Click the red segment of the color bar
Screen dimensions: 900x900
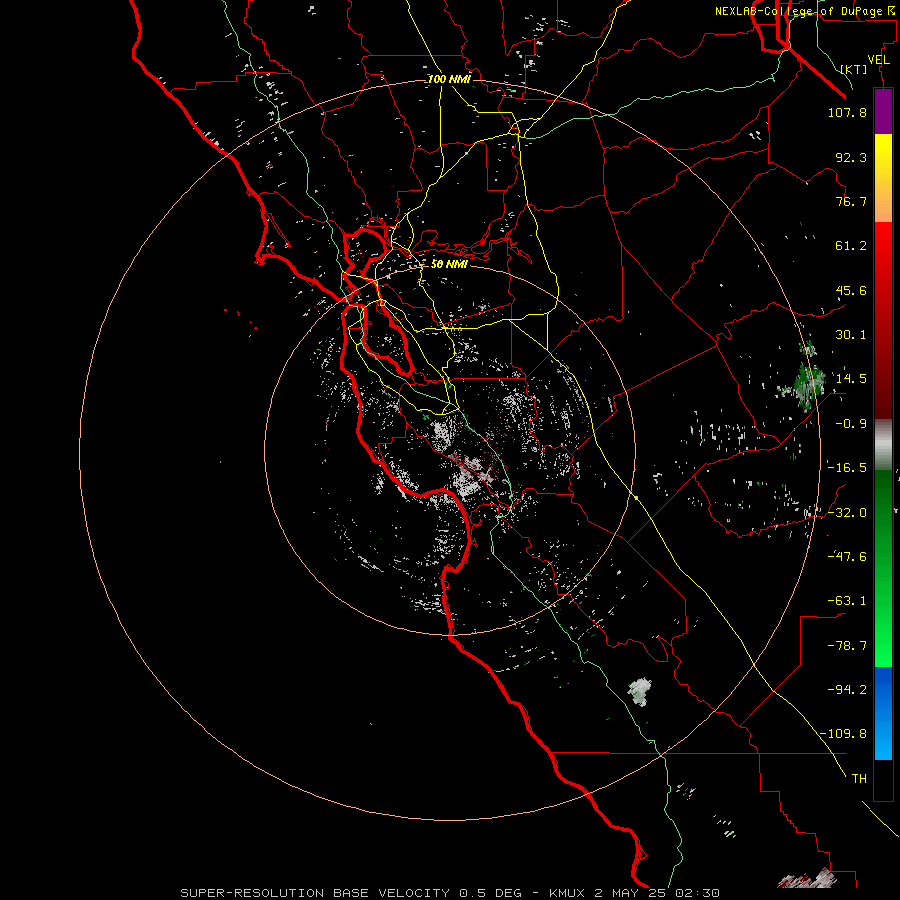point(883,320)
